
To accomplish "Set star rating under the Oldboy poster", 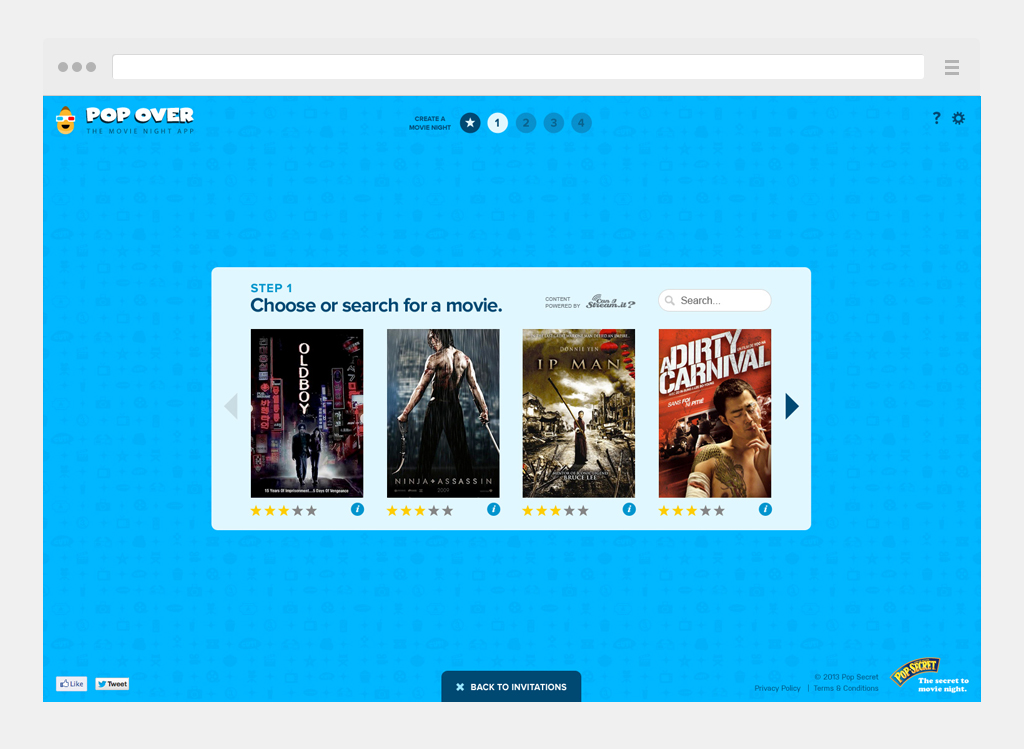I will 283,511.
